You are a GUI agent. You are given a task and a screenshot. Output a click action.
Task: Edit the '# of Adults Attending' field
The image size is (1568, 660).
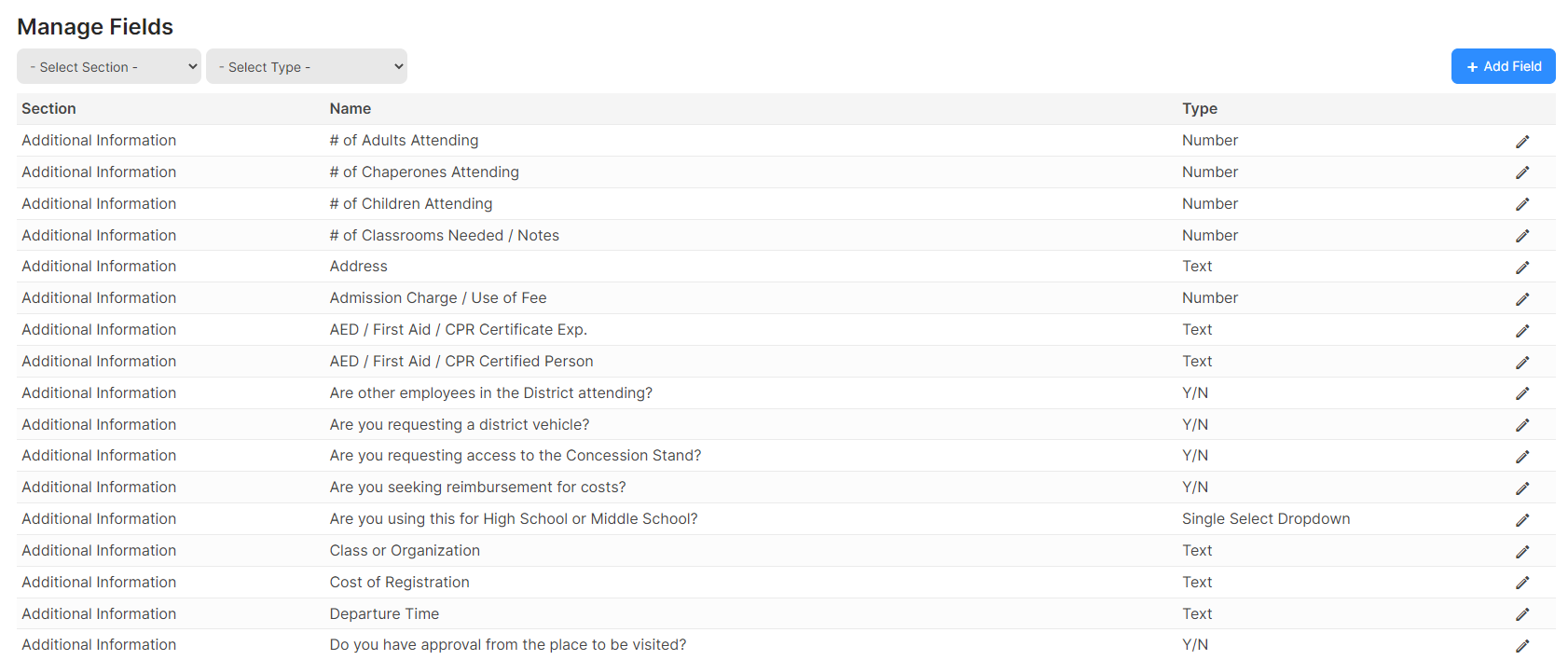(x=1522, y=142)
